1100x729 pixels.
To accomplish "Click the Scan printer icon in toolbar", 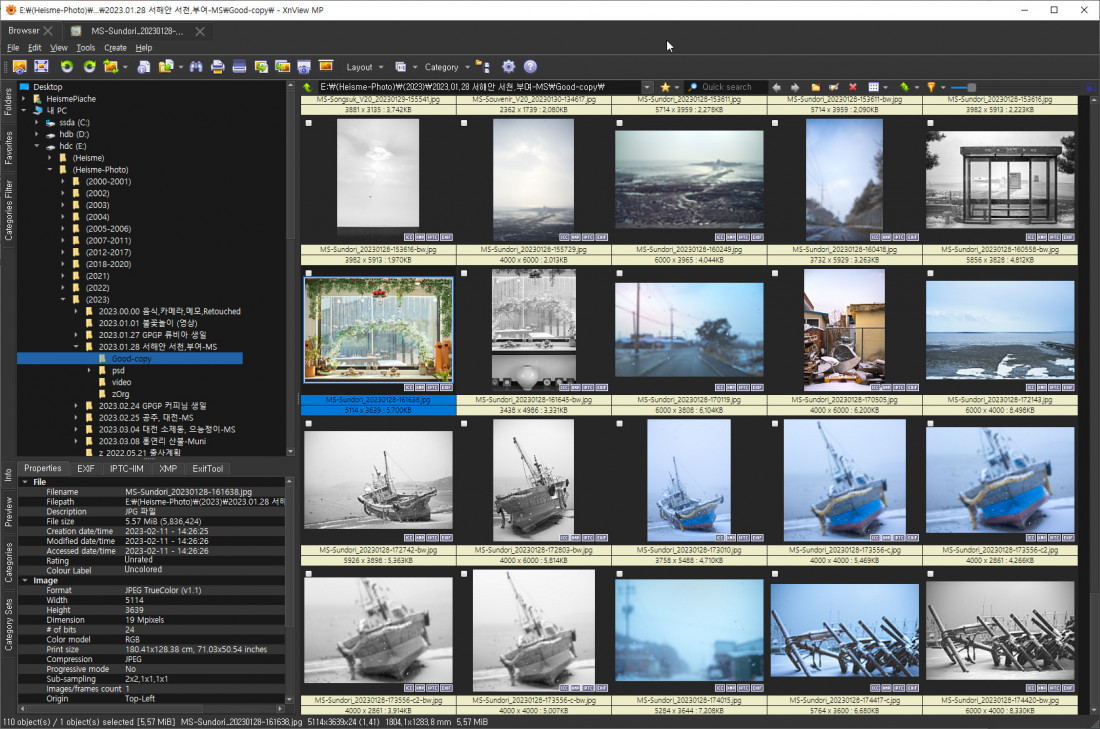I will click(239, 67).
